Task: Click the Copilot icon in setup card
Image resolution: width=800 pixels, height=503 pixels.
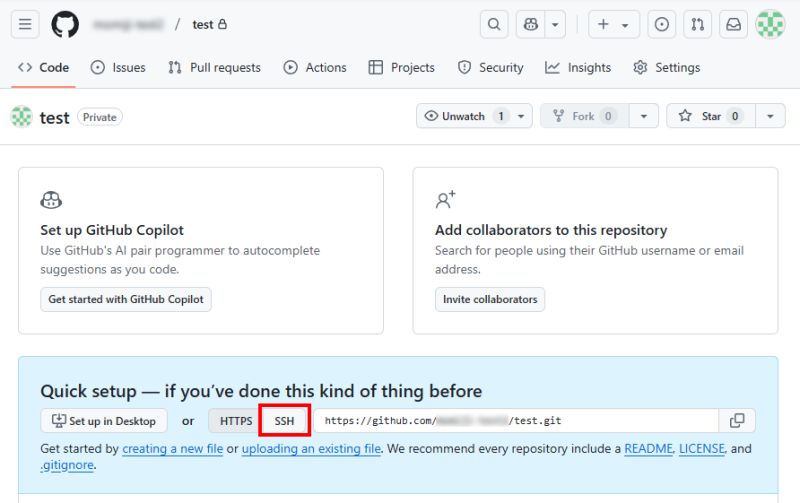Action: click(51, 200)
